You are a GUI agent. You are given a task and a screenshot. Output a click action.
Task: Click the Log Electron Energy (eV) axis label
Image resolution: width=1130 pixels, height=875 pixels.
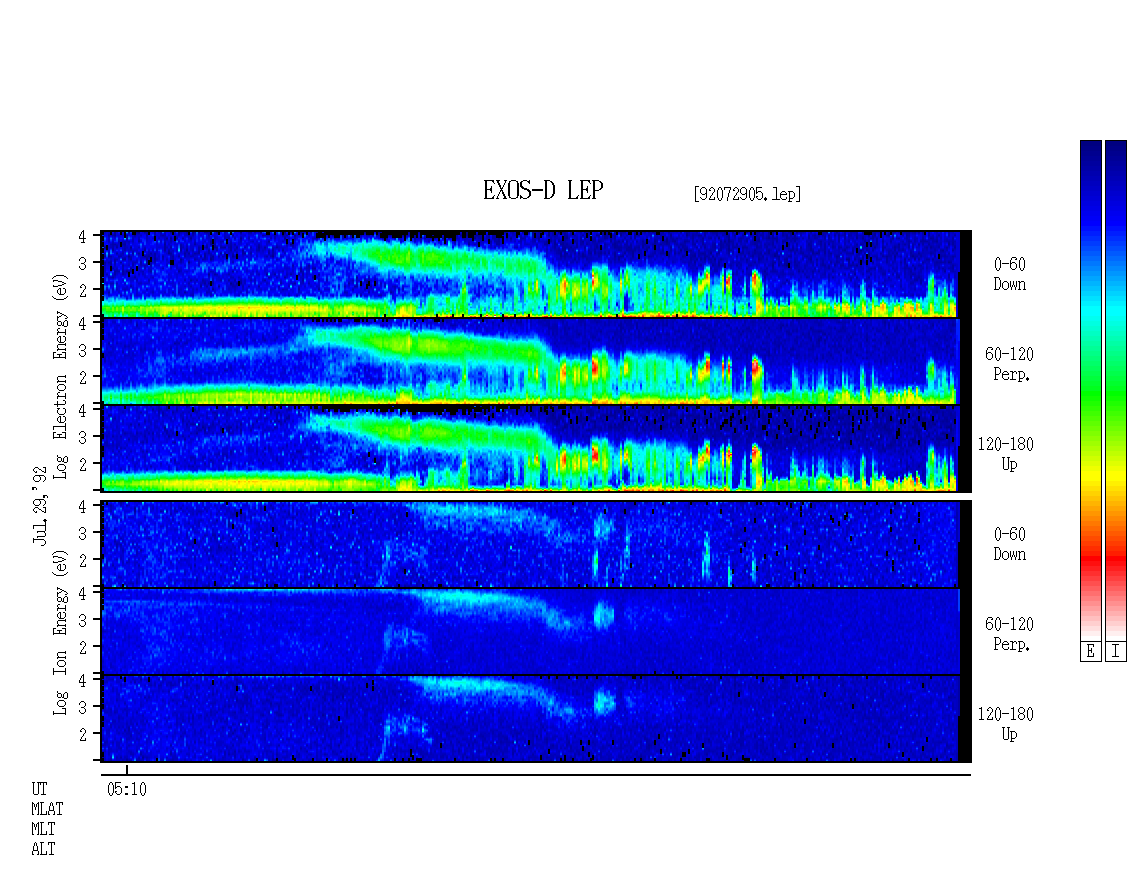click(x=60, y=376)
